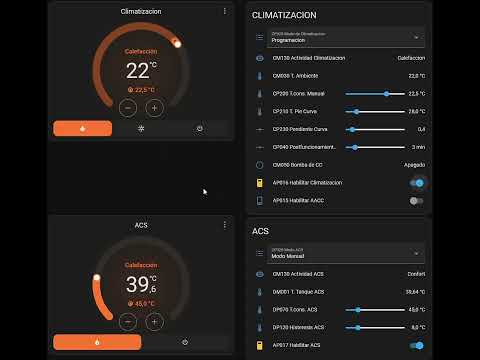Screen dimensions: 480x360
Task: Open the Modo ACS dropdown showing Modo Manual
Action: point(346,253)
